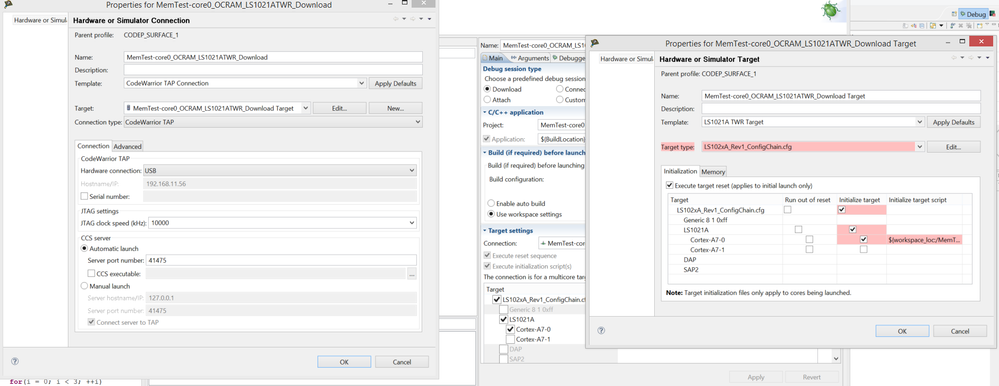
Task: Click Edit button next to Target
Action: point(340,108)
